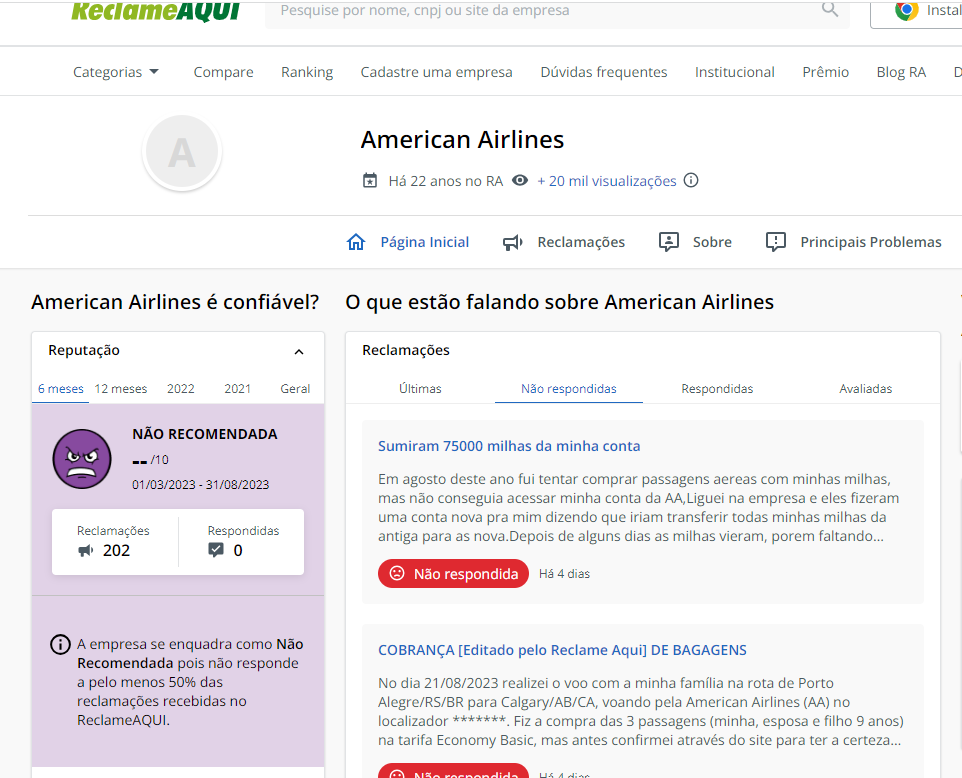The height and width of the screenshot is (778, 962).
Task: Open the info icon next to visualizações
Action: (691, 180)
